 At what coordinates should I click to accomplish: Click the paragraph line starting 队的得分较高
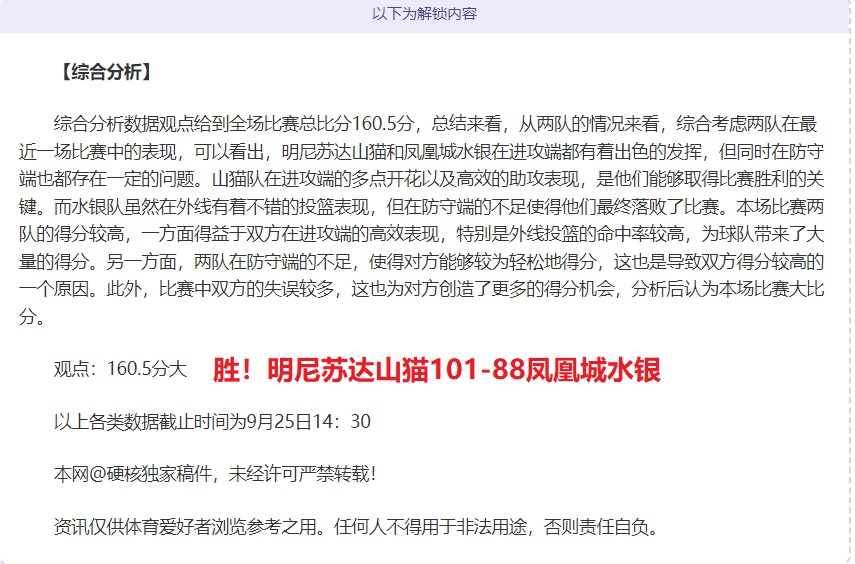[x=422, y=234]
